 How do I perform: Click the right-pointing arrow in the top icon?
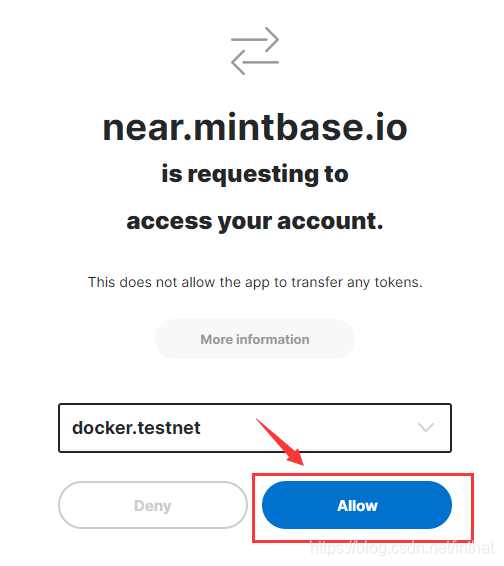point(255,39)
